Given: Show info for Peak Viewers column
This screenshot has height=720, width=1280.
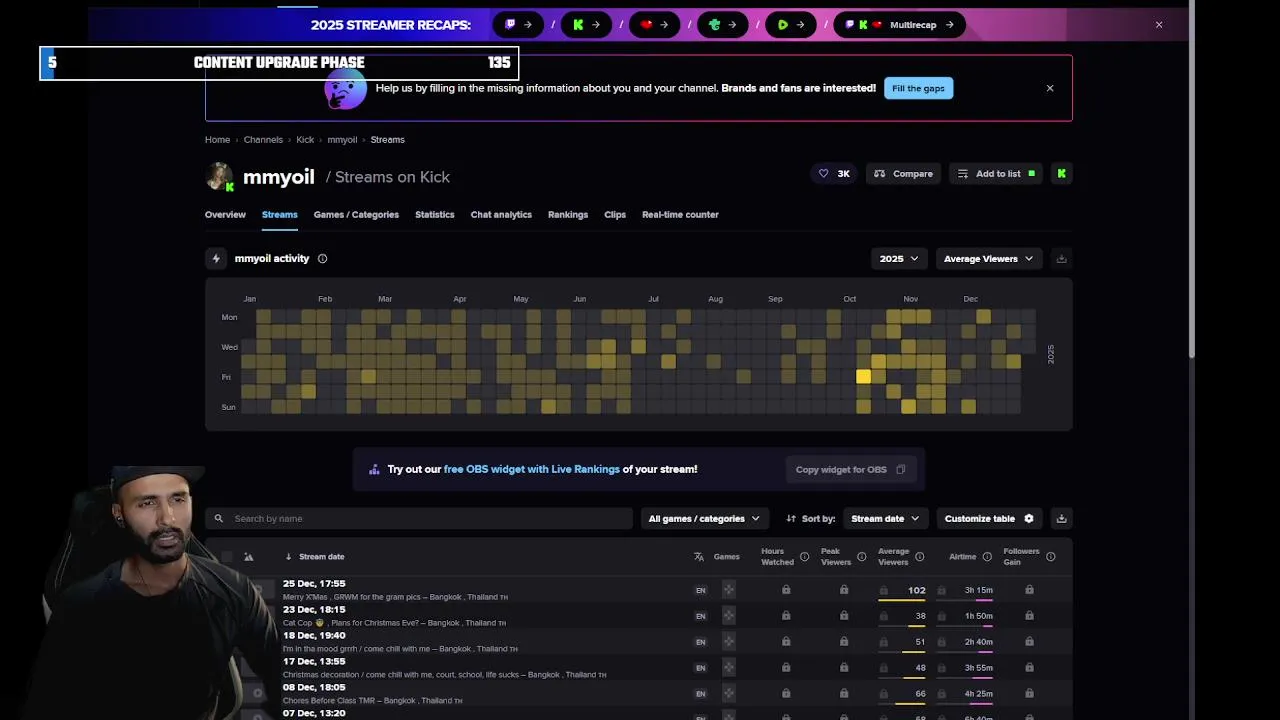Looking at the screenshot, I should click(x=861, y=557).
